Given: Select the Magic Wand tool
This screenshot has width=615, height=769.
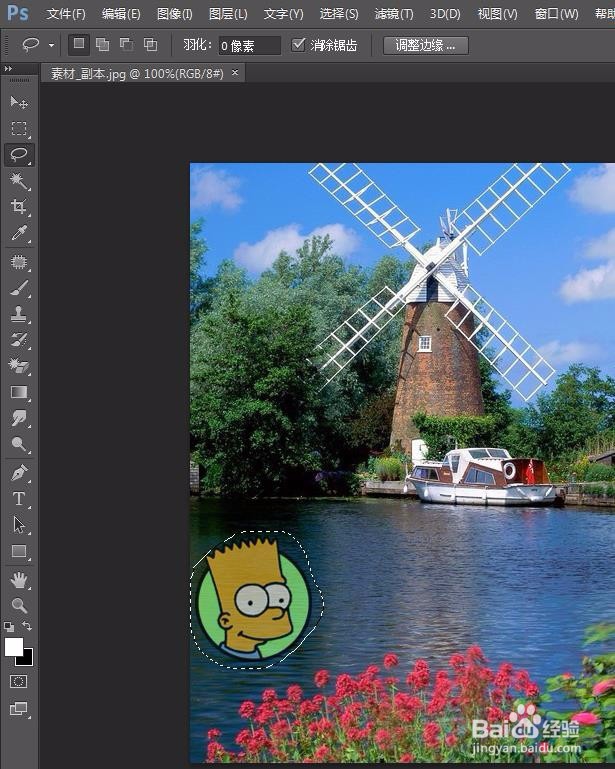Looking at the screenshot, I should (x=19, y=180).
